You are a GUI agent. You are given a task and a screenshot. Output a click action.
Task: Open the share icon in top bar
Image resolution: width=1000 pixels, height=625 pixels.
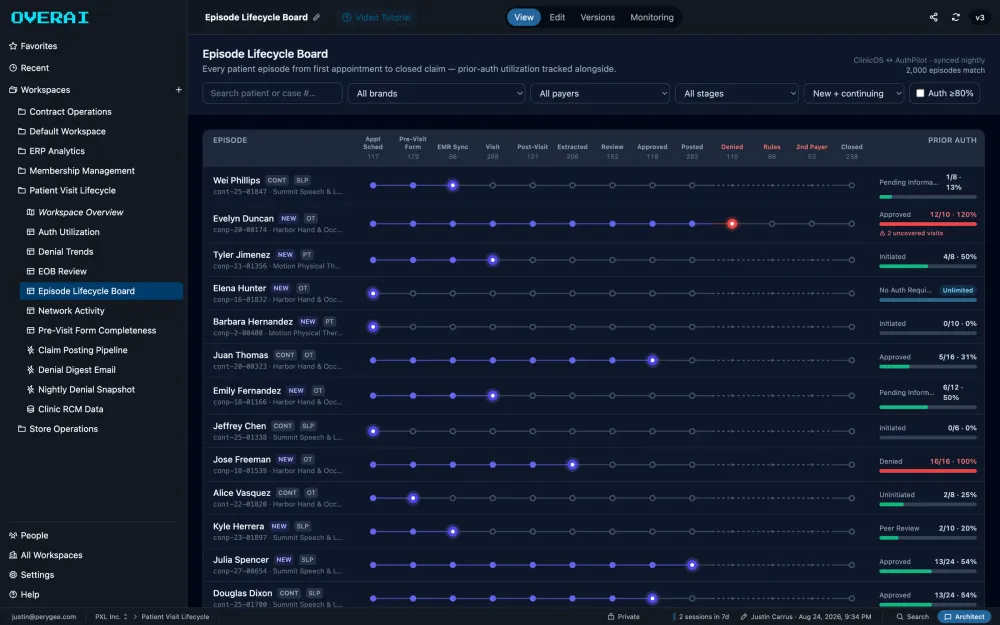tap(934, 17)
